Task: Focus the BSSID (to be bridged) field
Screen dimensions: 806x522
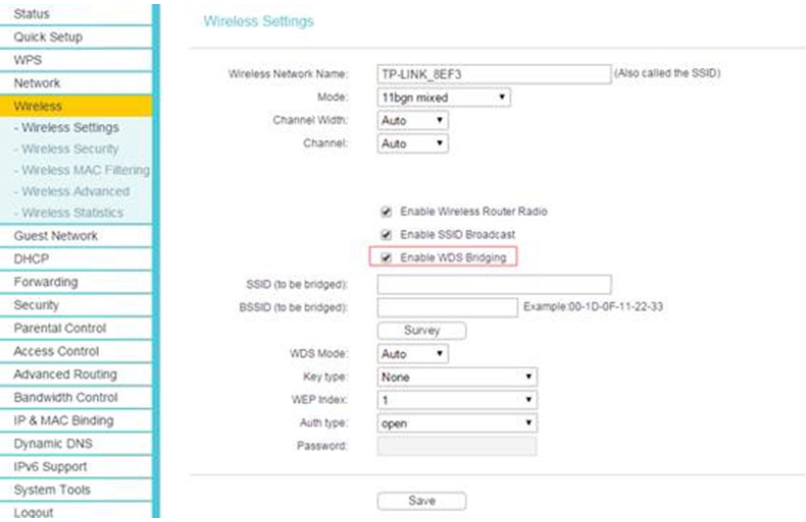Action: 447,307
